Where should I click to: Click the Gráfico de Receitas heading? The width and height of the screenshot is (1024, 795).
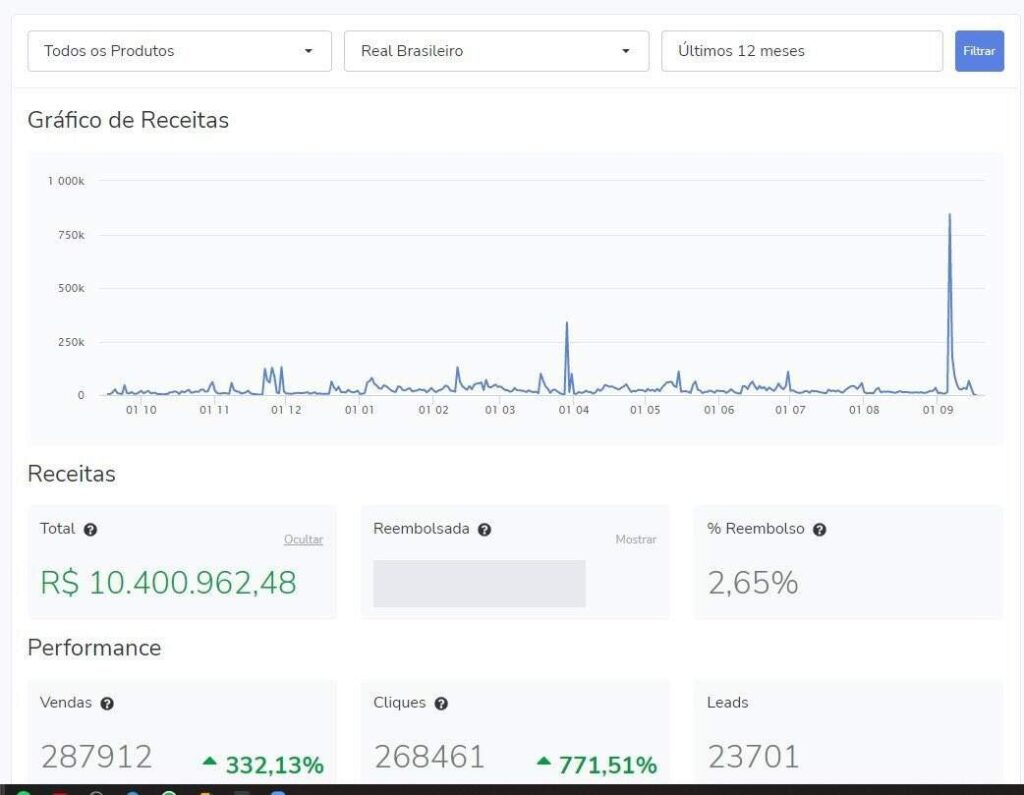pos(128,120)
